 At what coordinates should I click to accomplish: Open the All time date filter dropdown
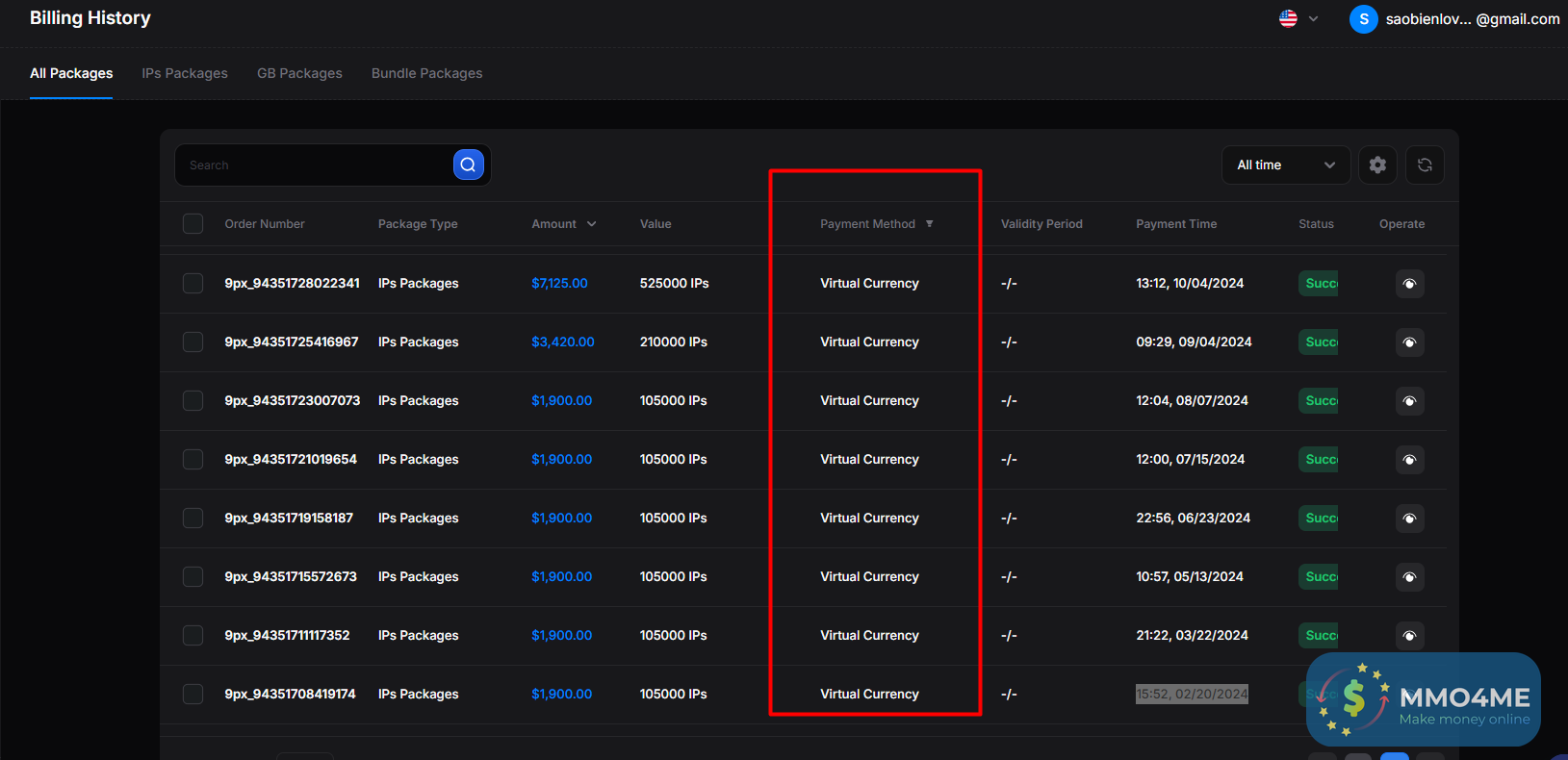(1285, 165)
